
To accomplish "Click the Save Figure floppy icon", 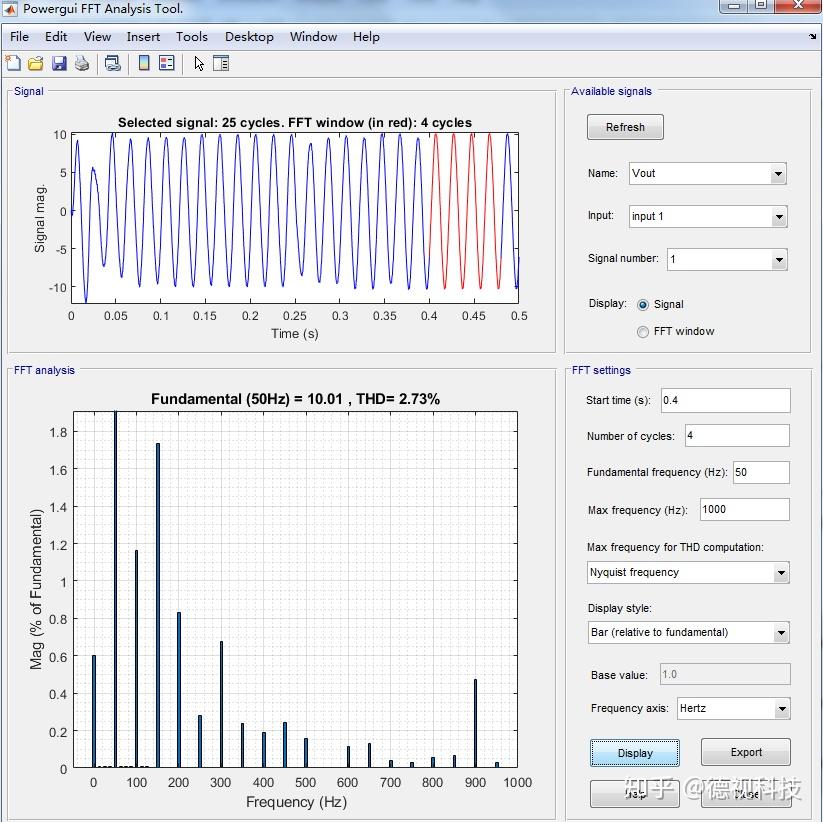I will pyautogui.click(x=59, y=64).
